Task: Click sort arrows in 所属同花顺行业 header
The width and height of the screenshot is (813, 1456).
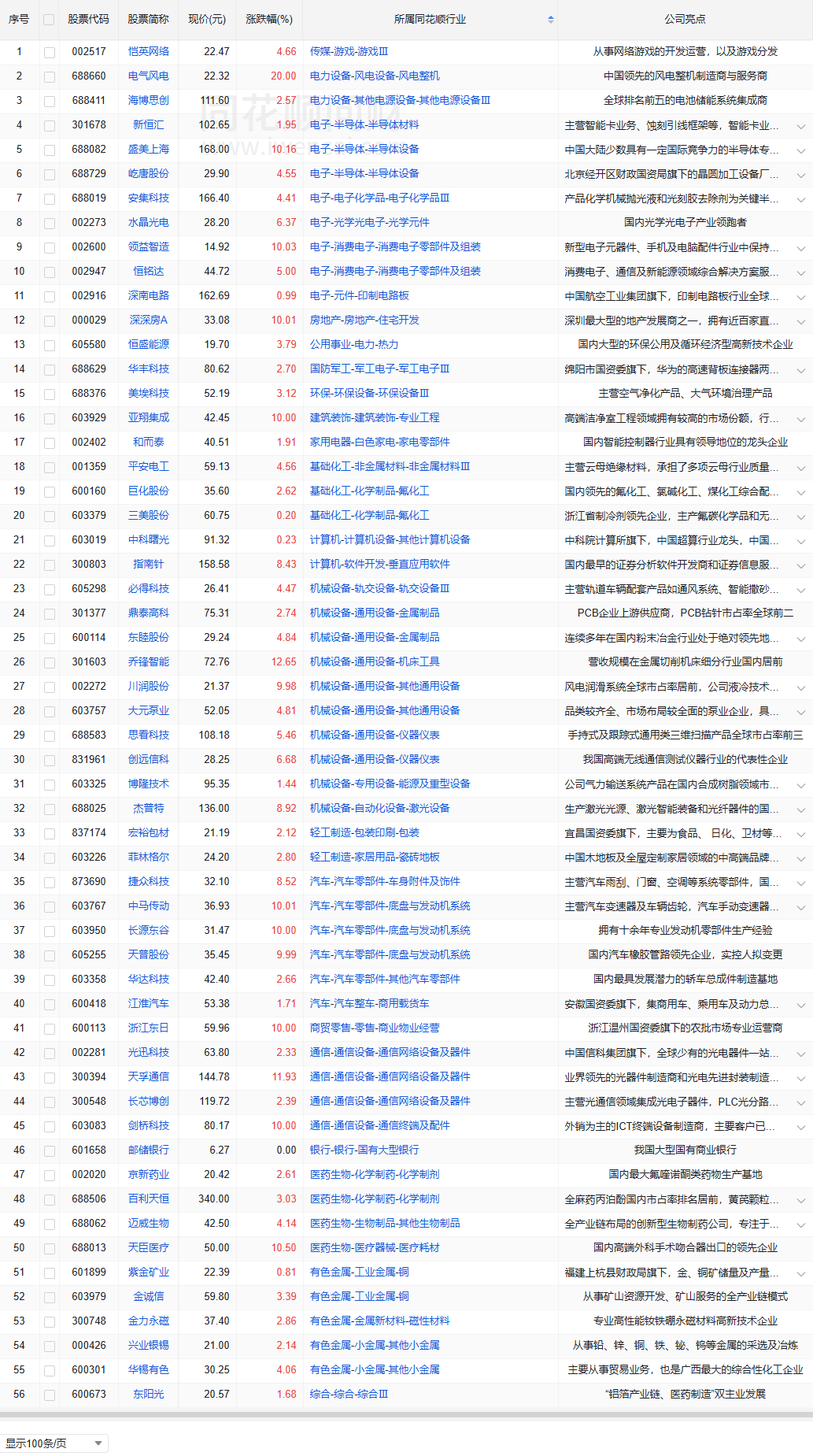Action: (x=550, y=20)
